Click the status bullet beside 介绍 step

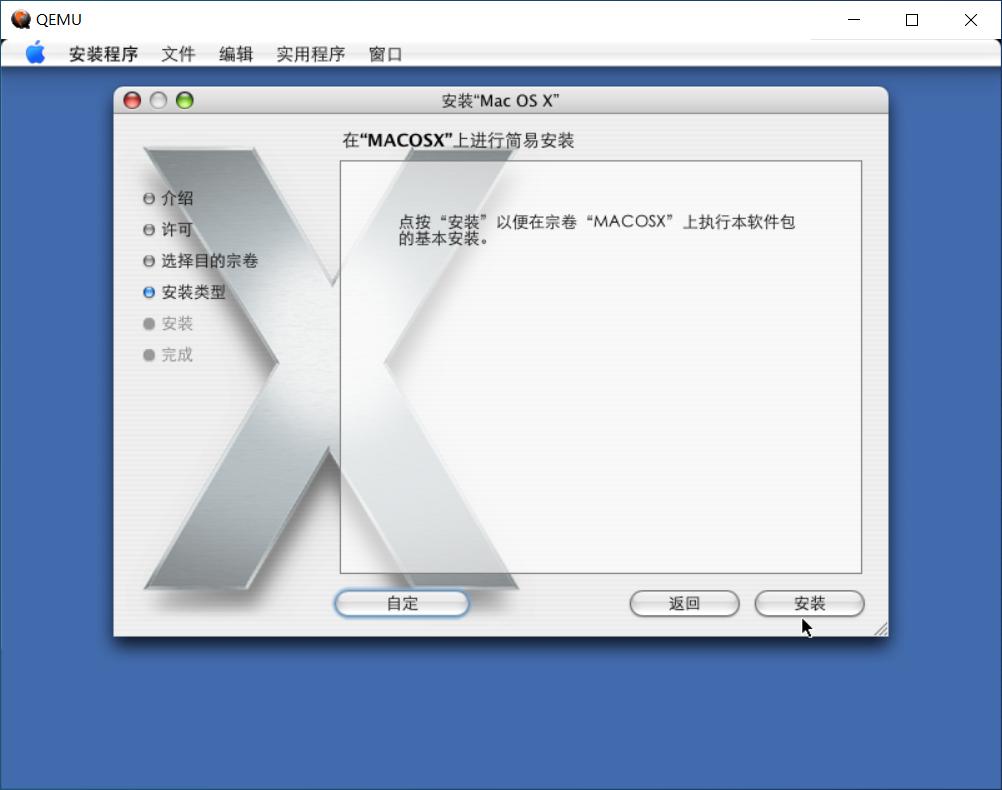pos(147,199)
